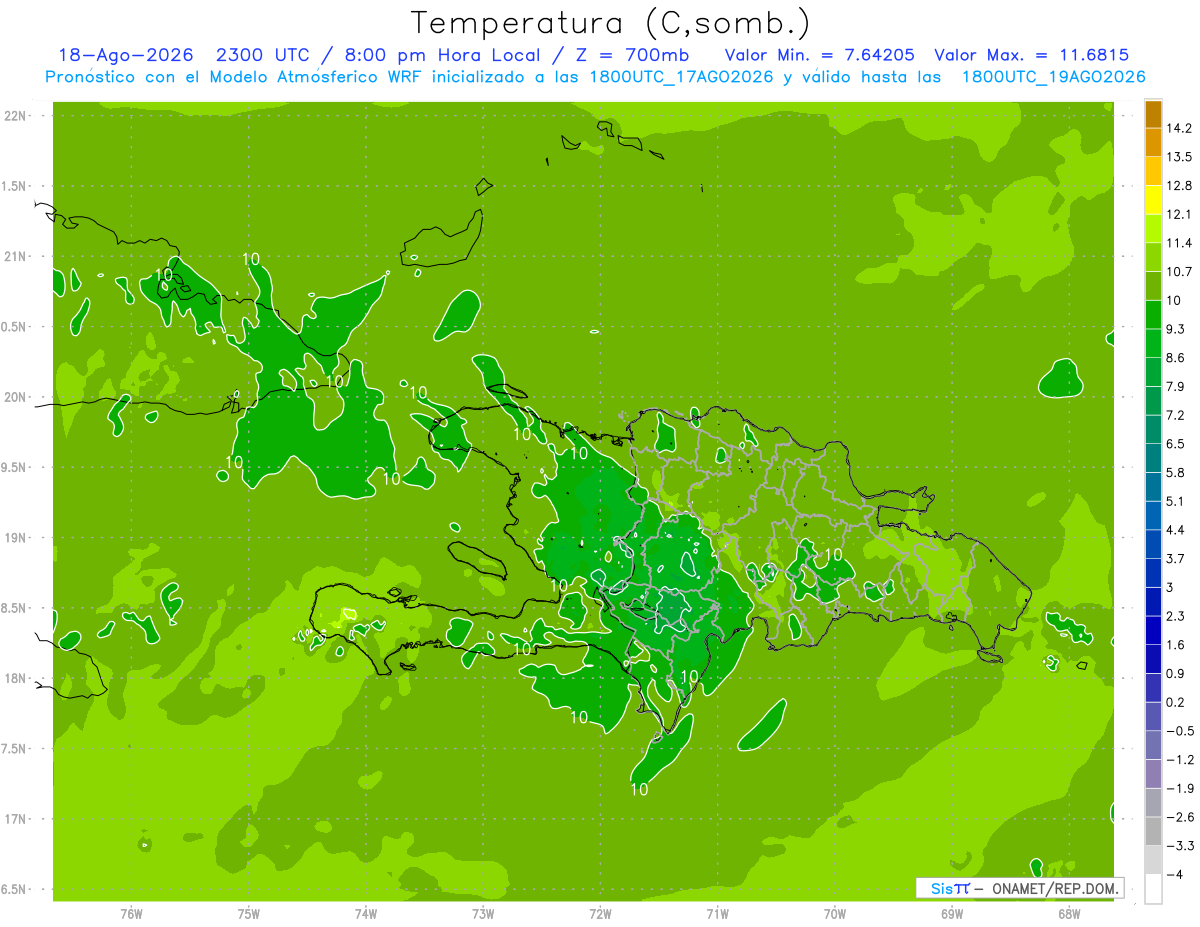The width and height of the screenshot is (1200, 927).
Task: Click the "1.6" color scale label
Action: point(1176,644)
